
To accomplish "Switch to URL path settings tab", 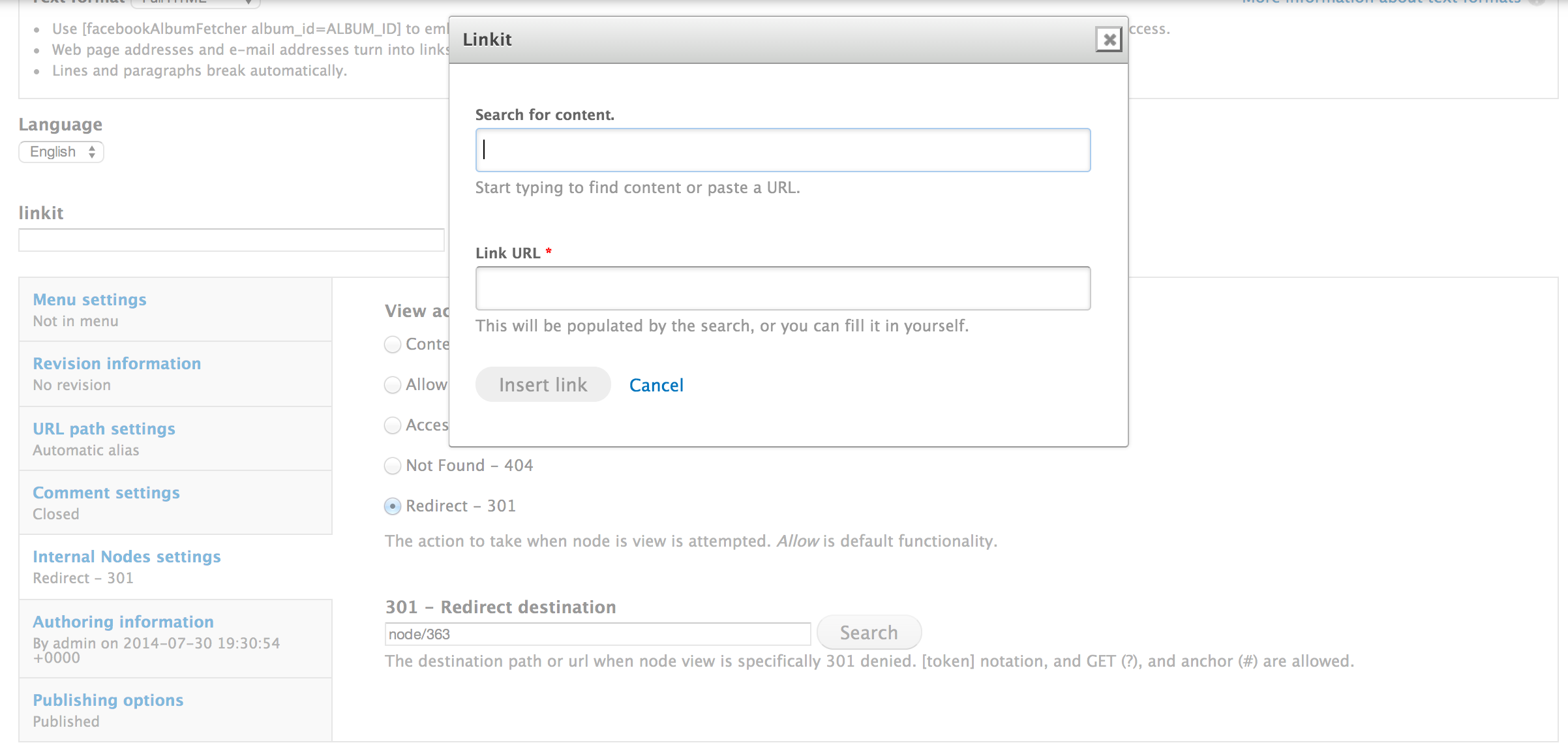I will [x=104, y=429].
